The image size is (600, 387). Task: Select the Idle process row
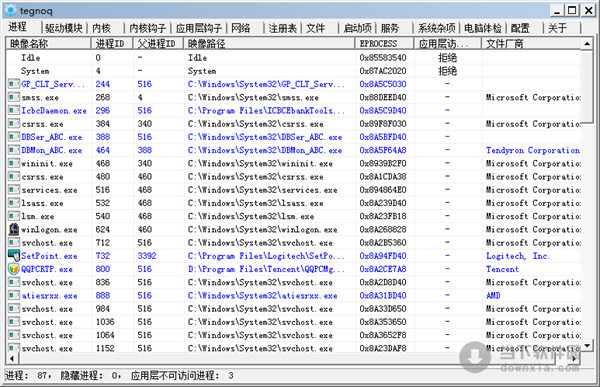pyautogui.click(x=293, y=57)
